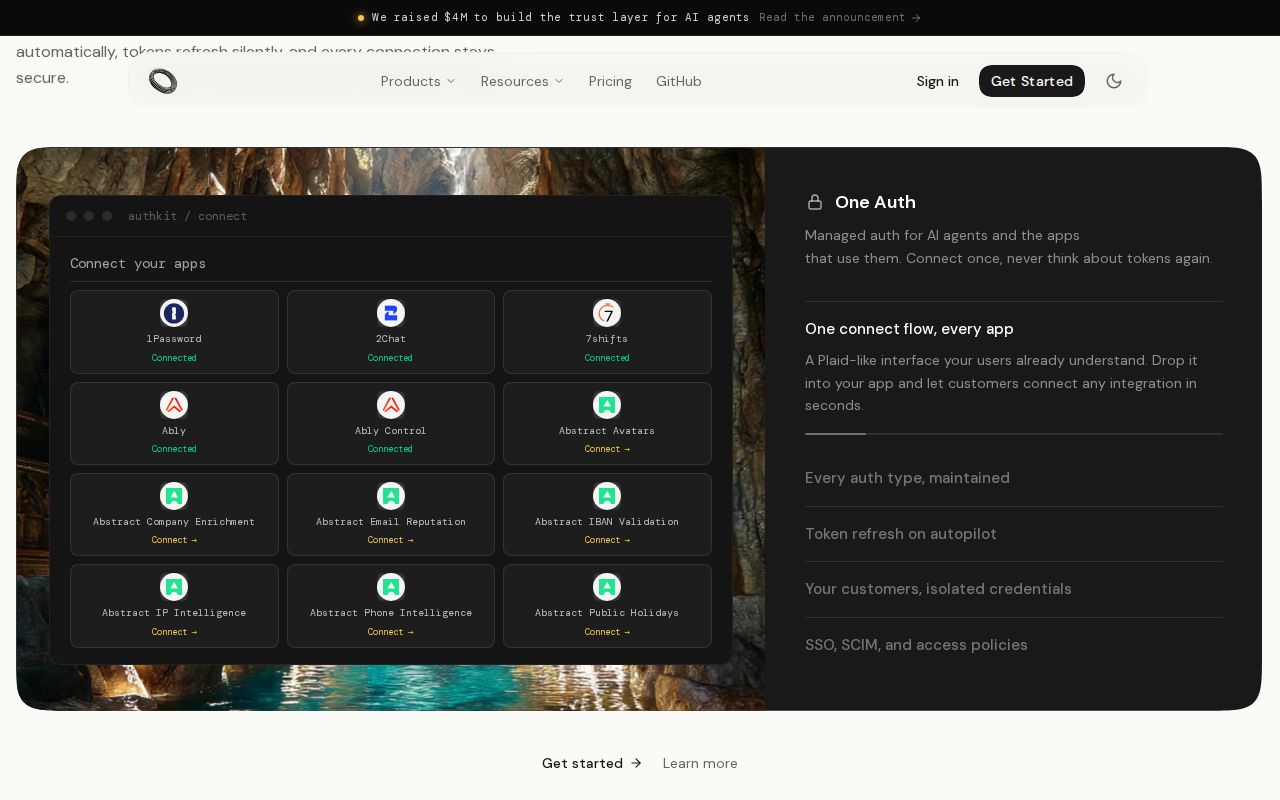Click the Learn more link
The image size is (1280, 800).
tap(700, 763)
